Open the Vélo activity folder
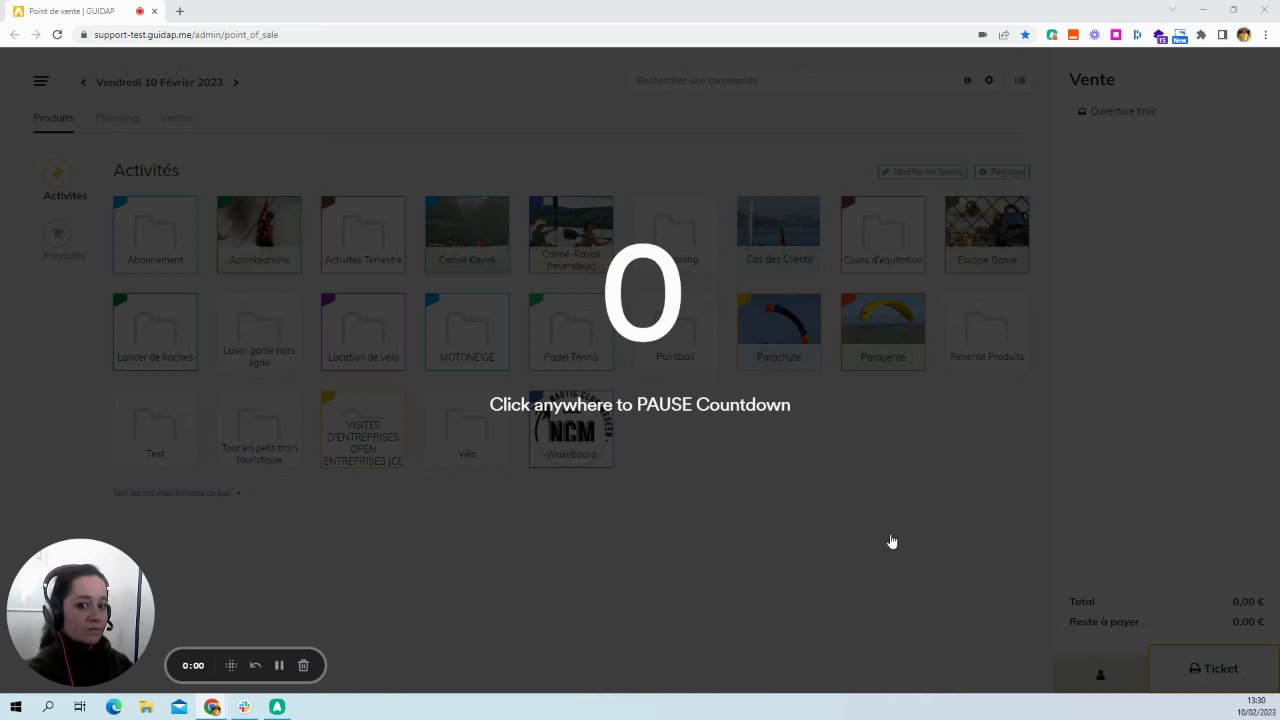This screenshot has width=1280, height=720. [467, 428]
